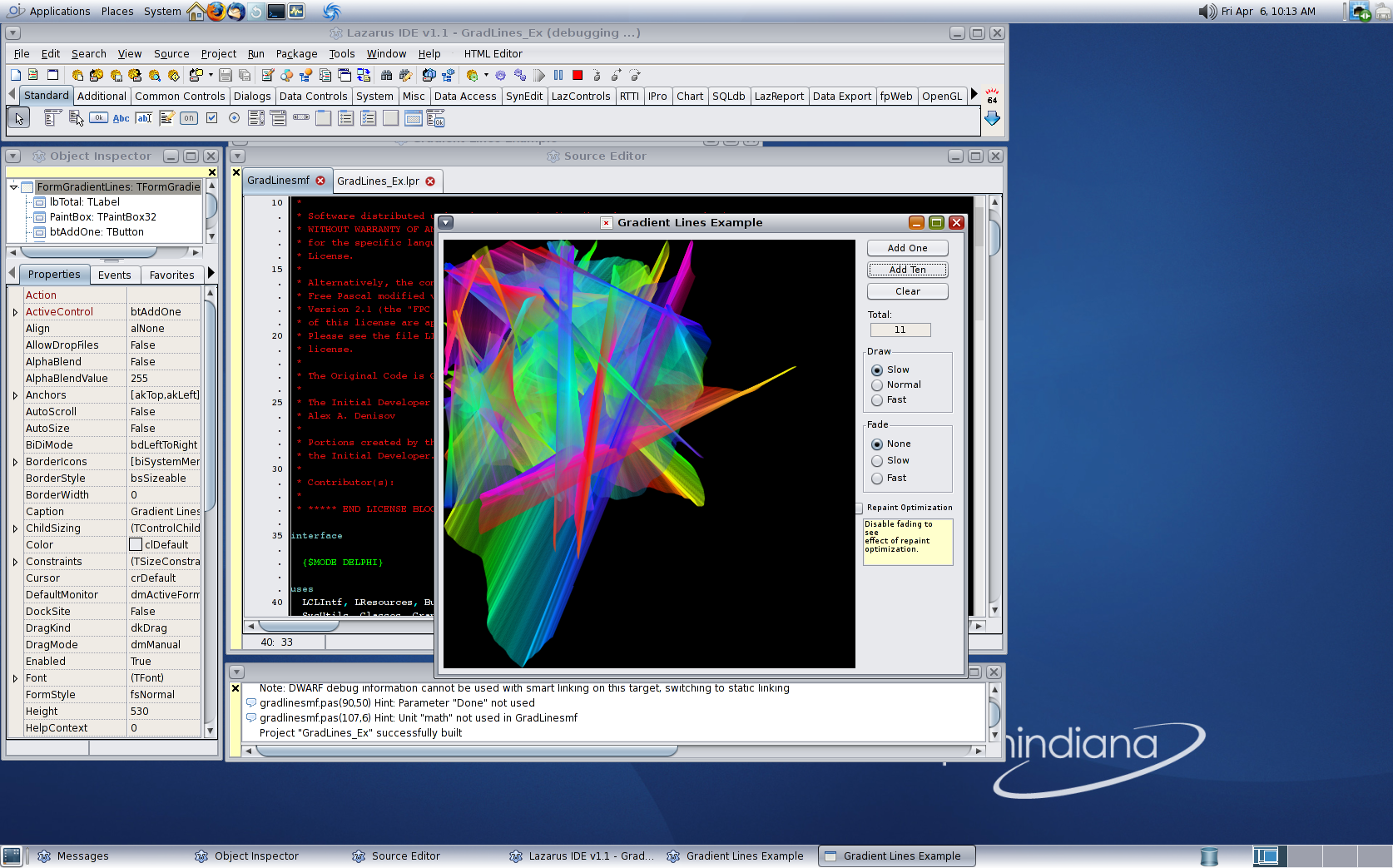
Task: Choose the TCheckBox component icon in palette
Action: pyautogui.click(x=211, y=118)
